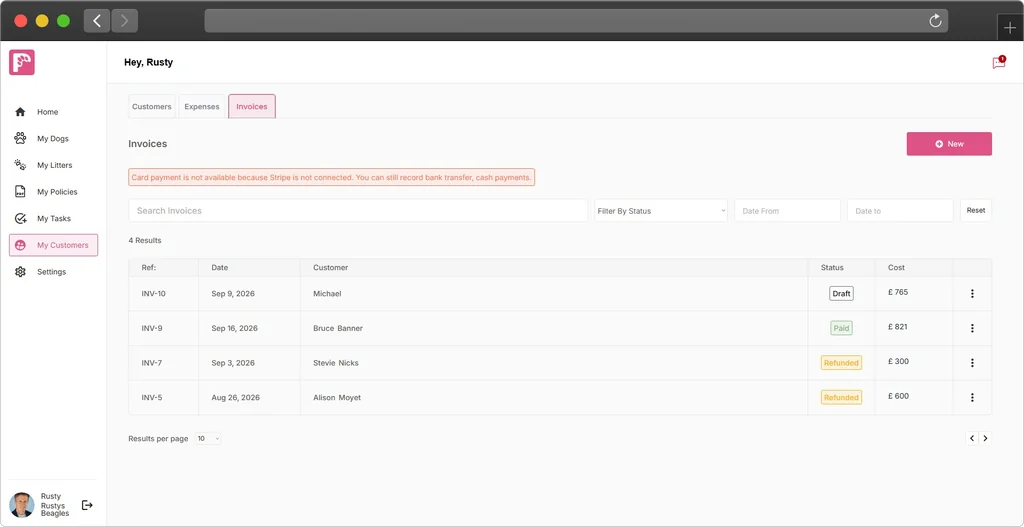
Task: Go to previous results page
Action: (x=972, y=438)
